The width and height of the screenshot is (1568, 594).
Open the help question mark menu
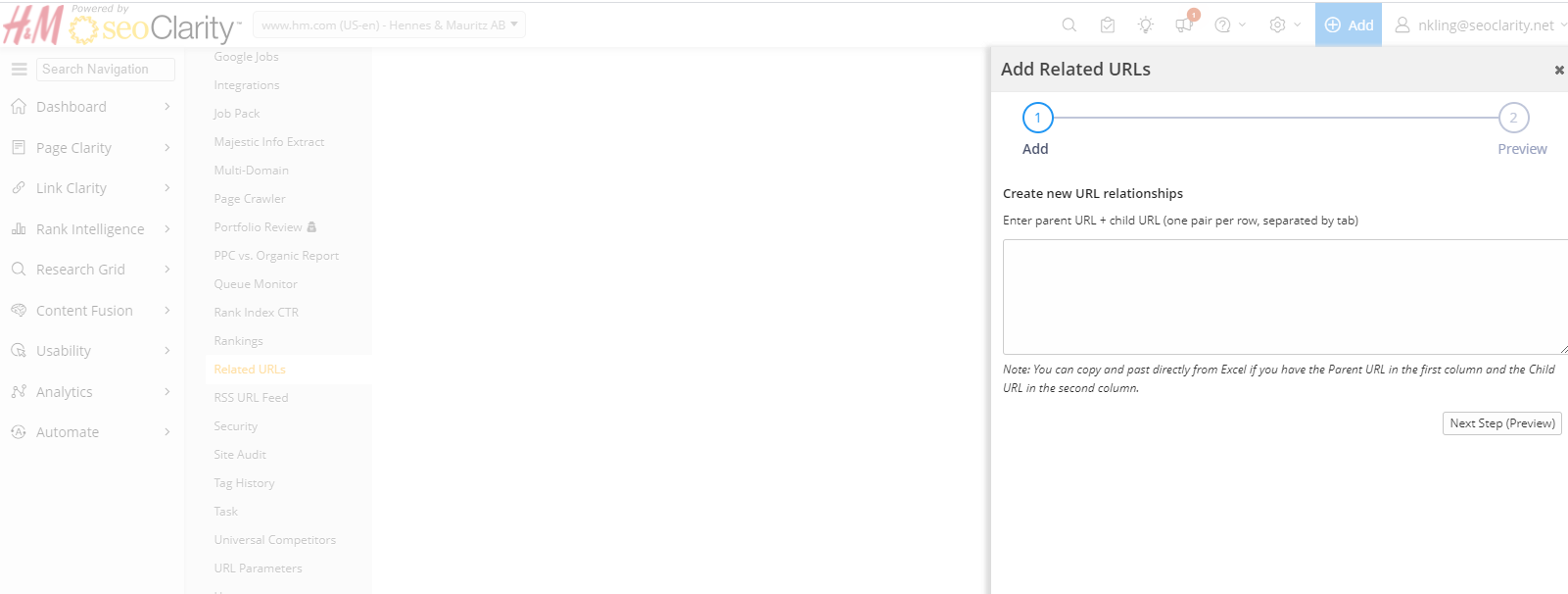(1222, 25)
